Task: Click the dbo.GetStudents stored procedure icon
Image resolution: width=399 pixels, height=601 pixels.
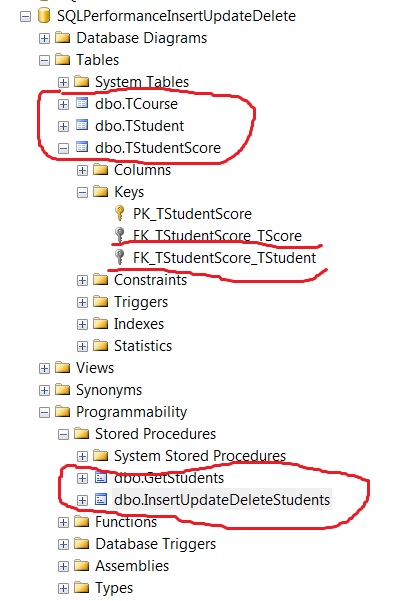Action: coord(101,478)
